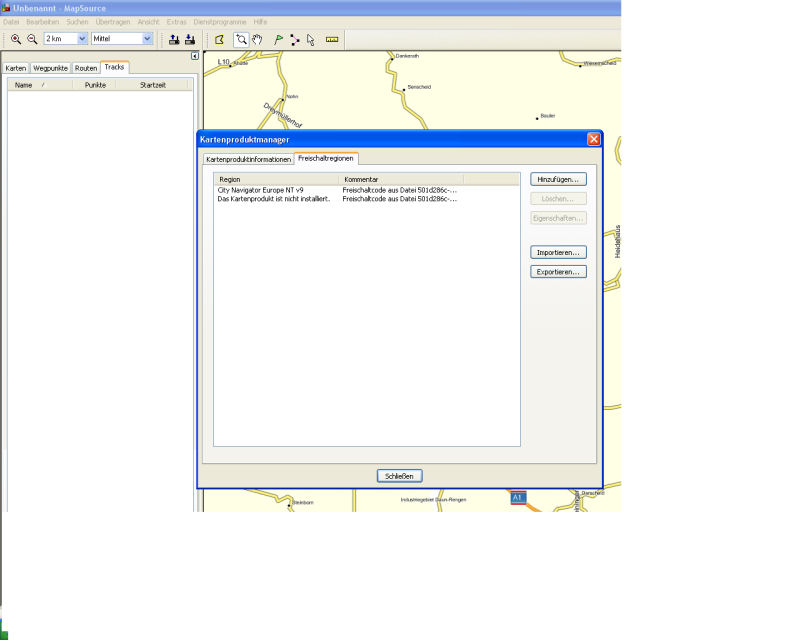Click the Löschen button
The height and width of the screenshot is (640, 800).
click(x=558, y=199)
